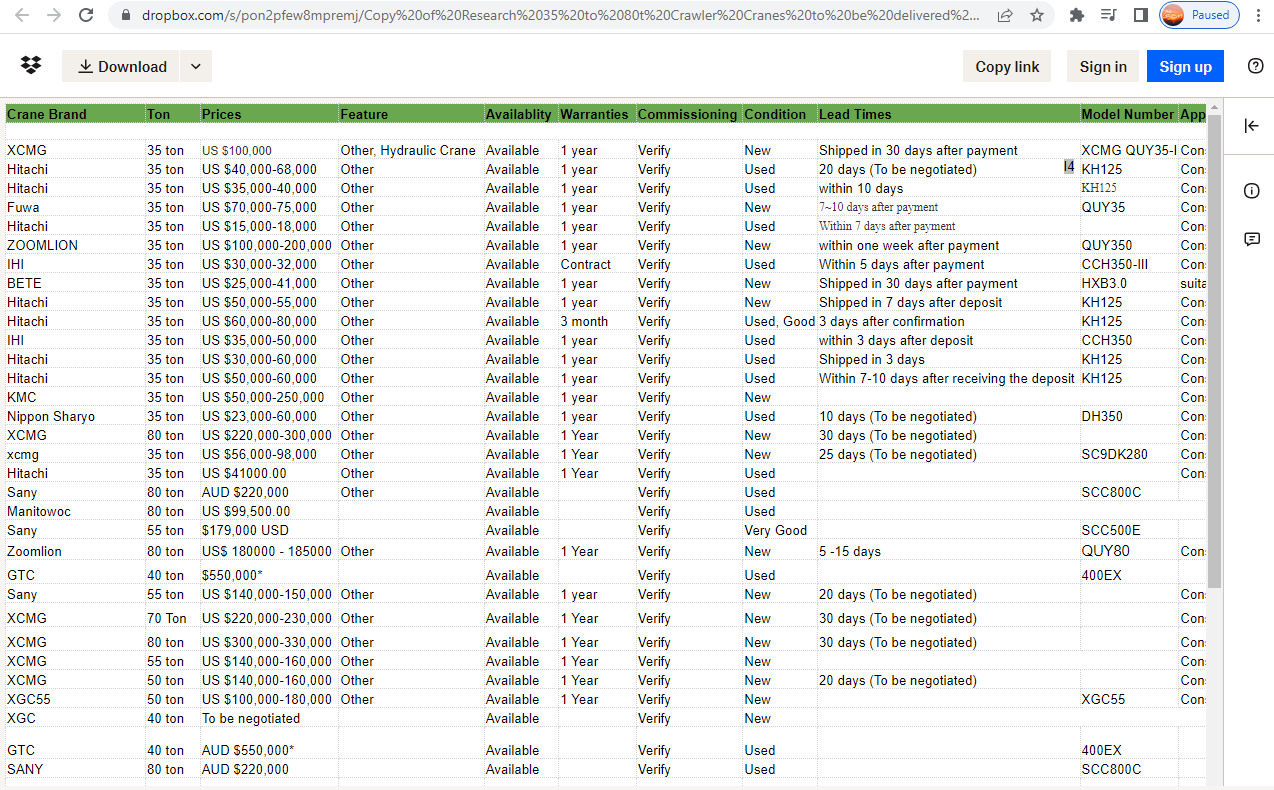Viewport: 1274px width, 790px height.
Task: Toggle the browser side panel
Action: click(x=1140, y=15)
